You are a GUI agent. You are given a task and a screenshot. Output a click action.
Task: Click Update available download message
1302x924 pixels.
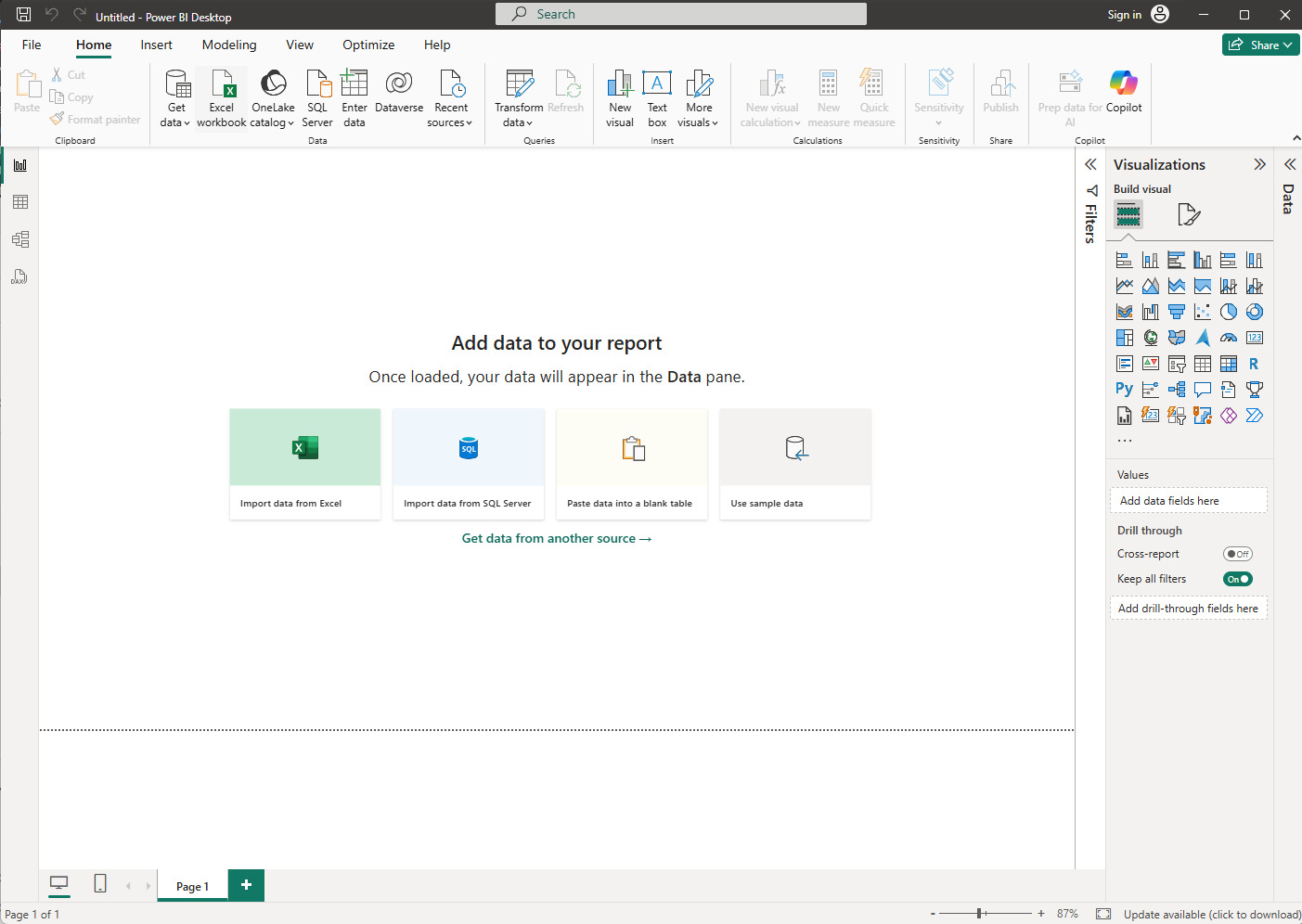pyautogui.click(x=1212, y=914)
